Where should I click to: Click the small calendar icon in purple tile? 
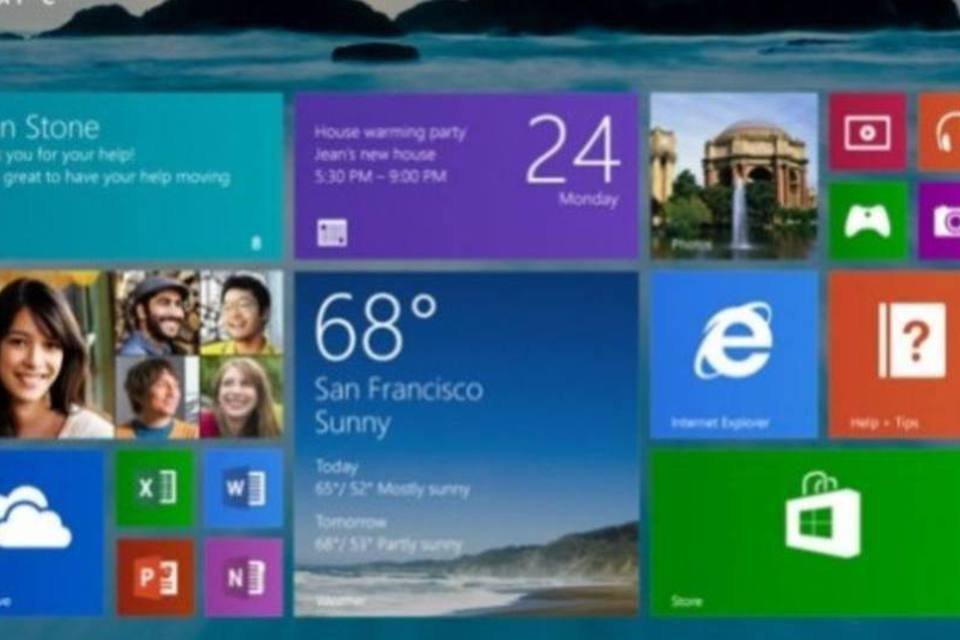(332, 233)
